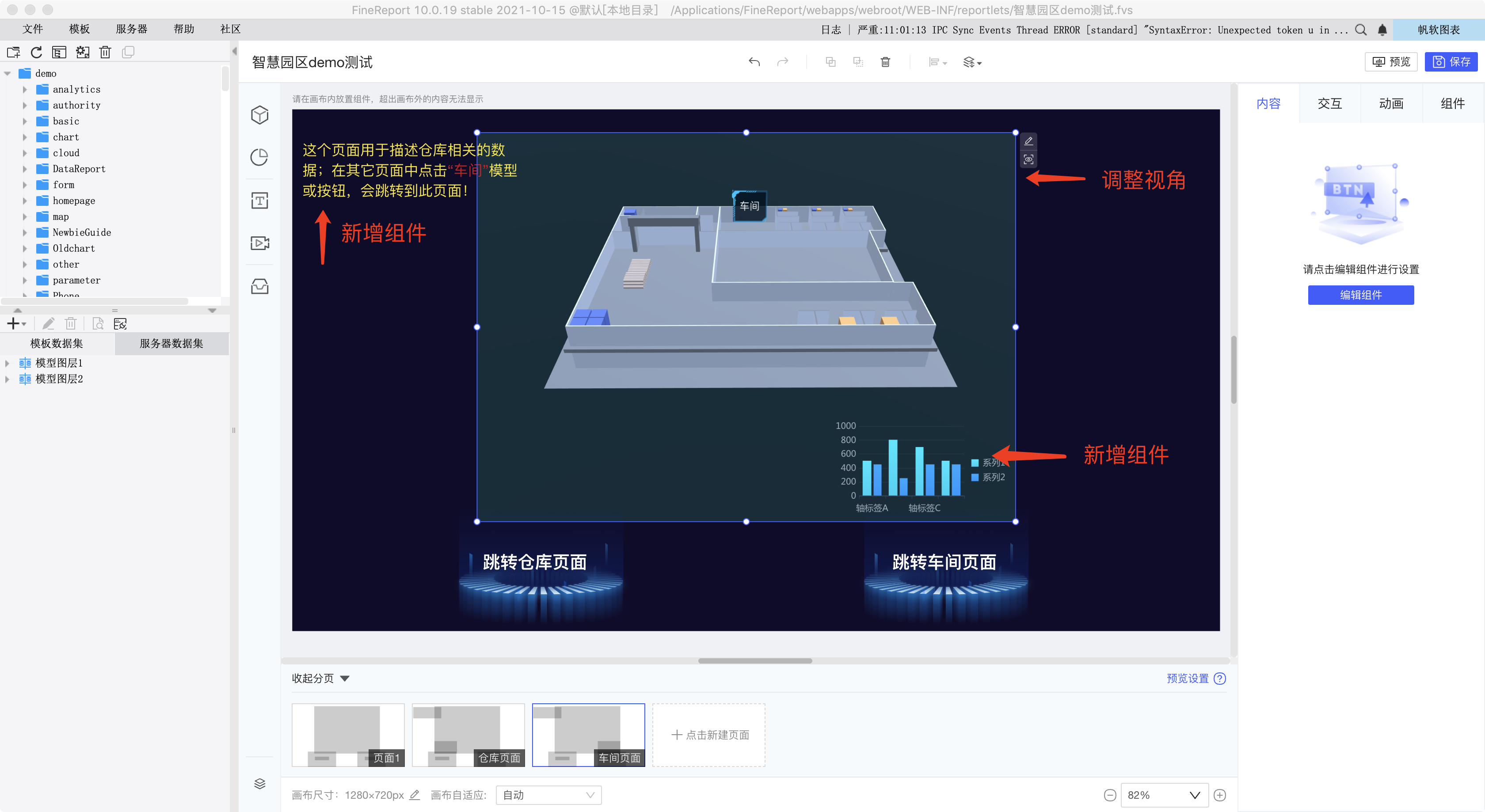This screenshot has height=812, width=1485.
Task: Click the pencil edit icon beside model
Action: 1028,140
